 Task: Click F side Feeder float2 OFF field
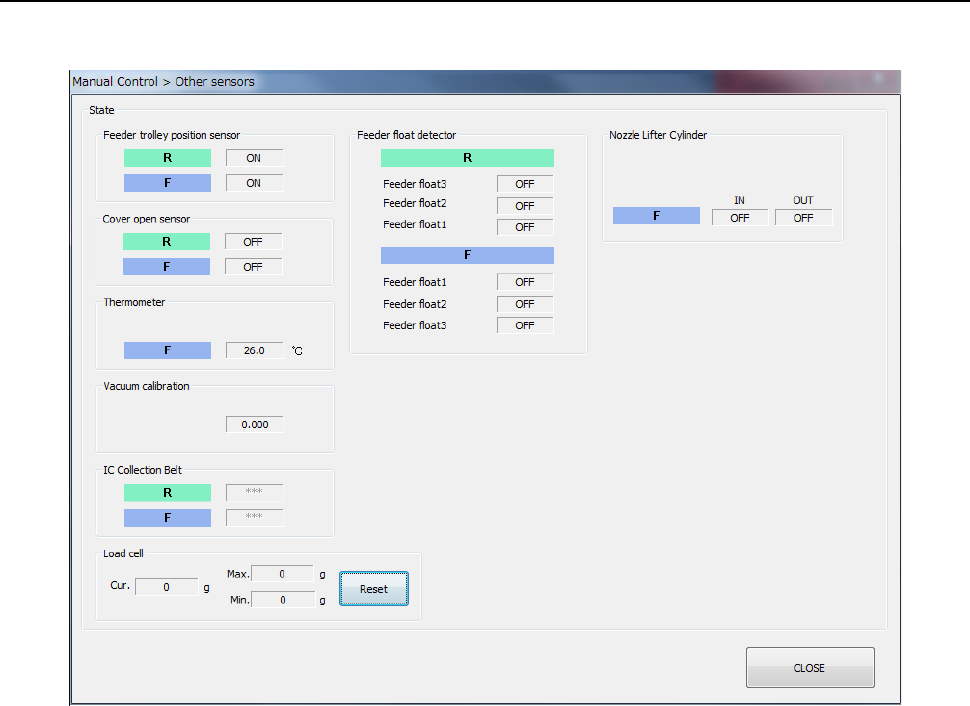(525, 304)
